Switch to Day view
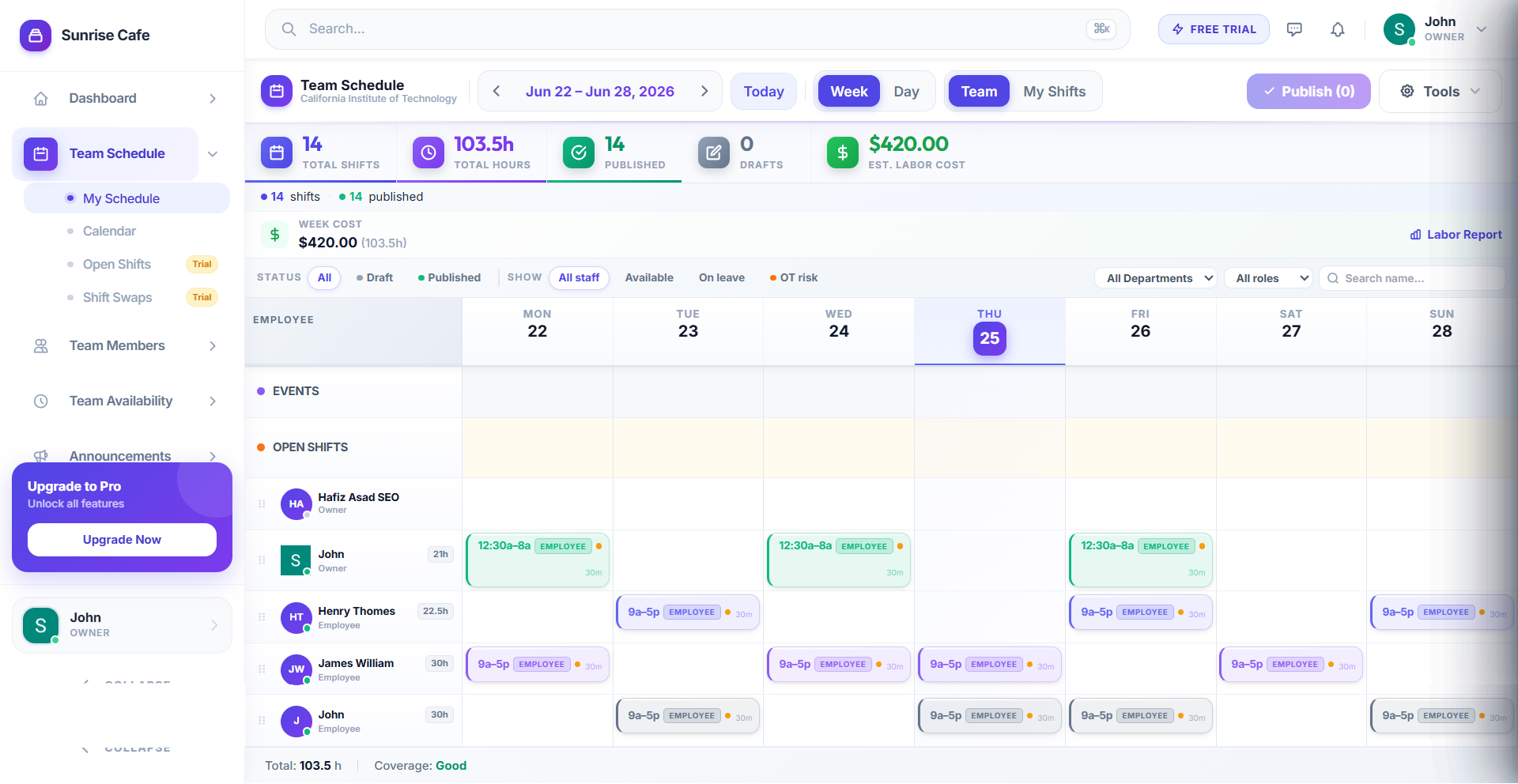Image resolution: width=1518 pixels, height=784 pixels. 906,92
